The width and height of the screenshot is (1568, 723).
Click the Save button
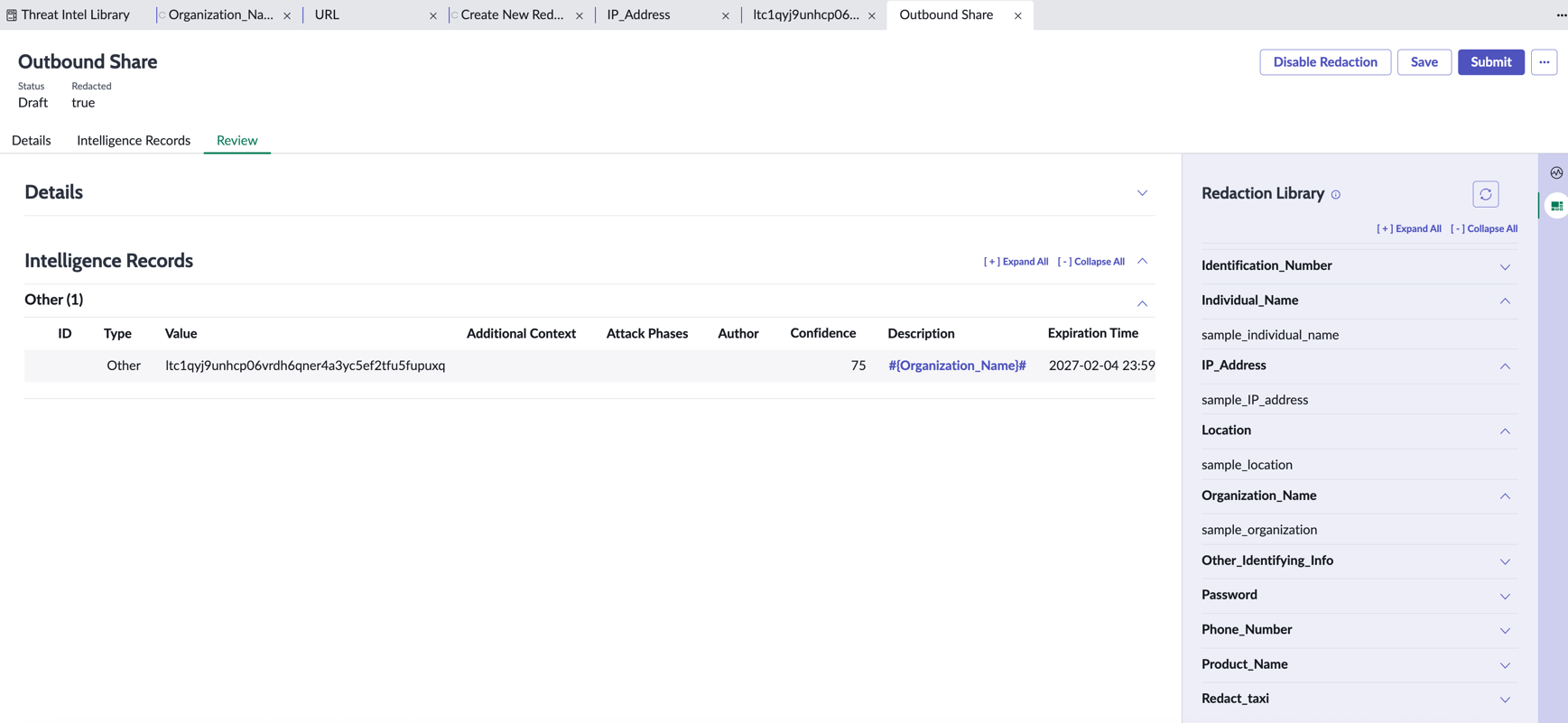pyautogui.click(x=1424, y=62)
